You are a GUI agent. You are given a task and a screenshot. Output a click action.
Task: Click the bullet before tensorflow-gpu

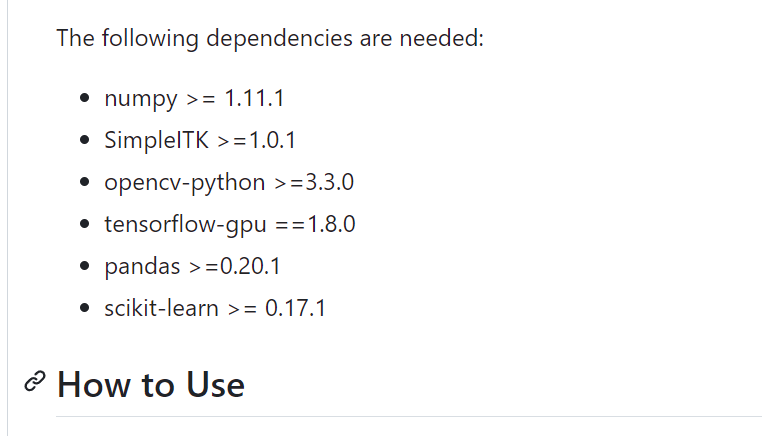(x=85, y=224)
